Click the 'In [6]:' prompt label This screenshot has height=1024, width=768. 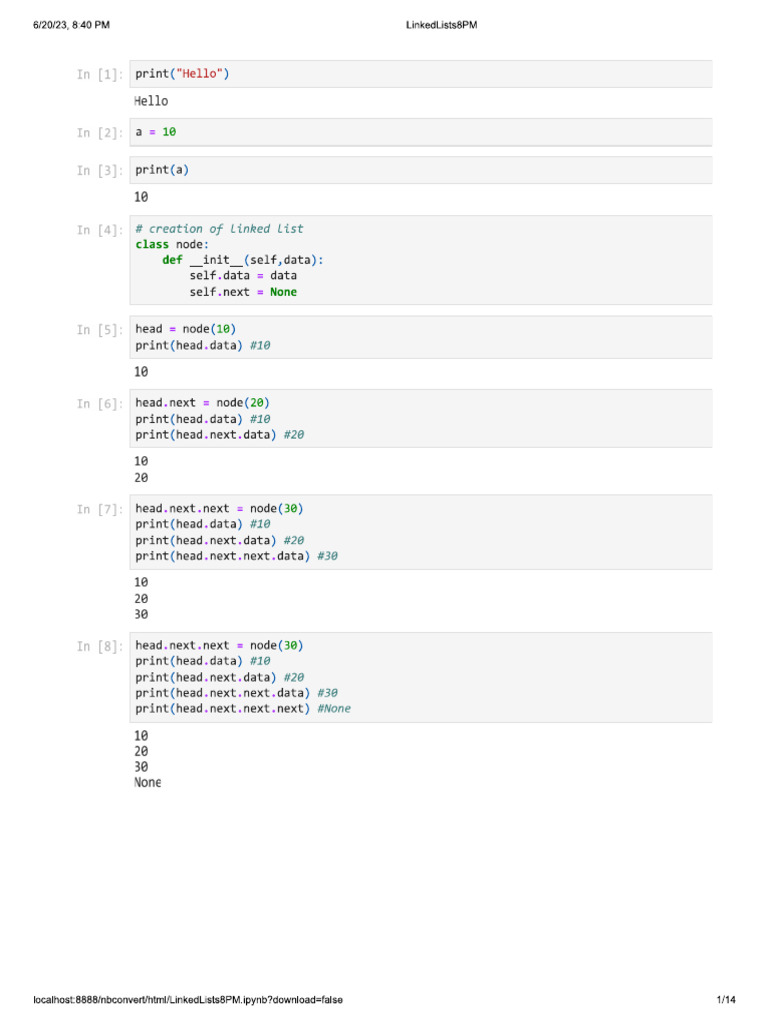100,404
